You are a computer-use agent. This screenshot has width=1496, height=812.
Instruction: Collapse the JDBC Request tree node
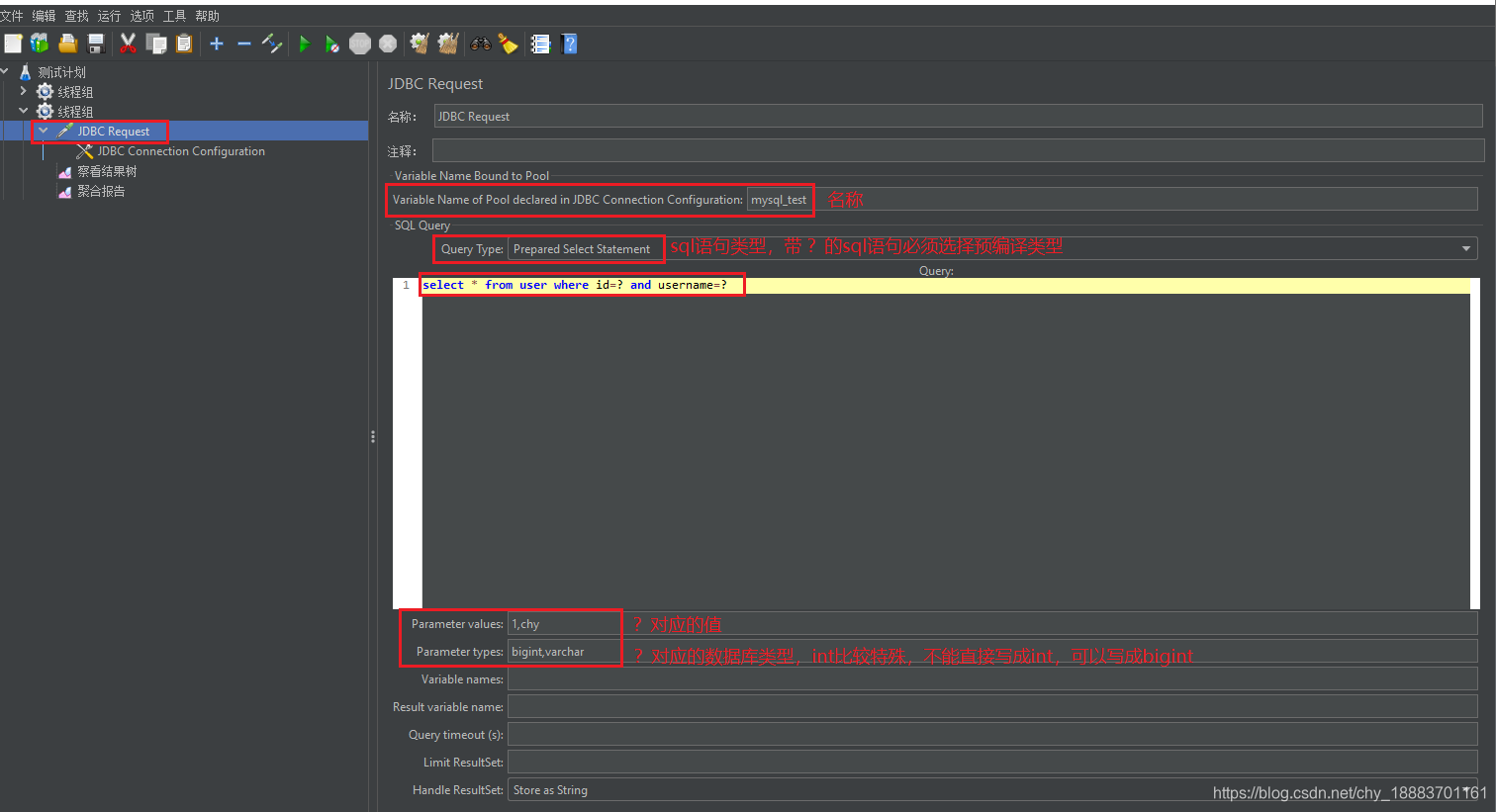point(44,131)
